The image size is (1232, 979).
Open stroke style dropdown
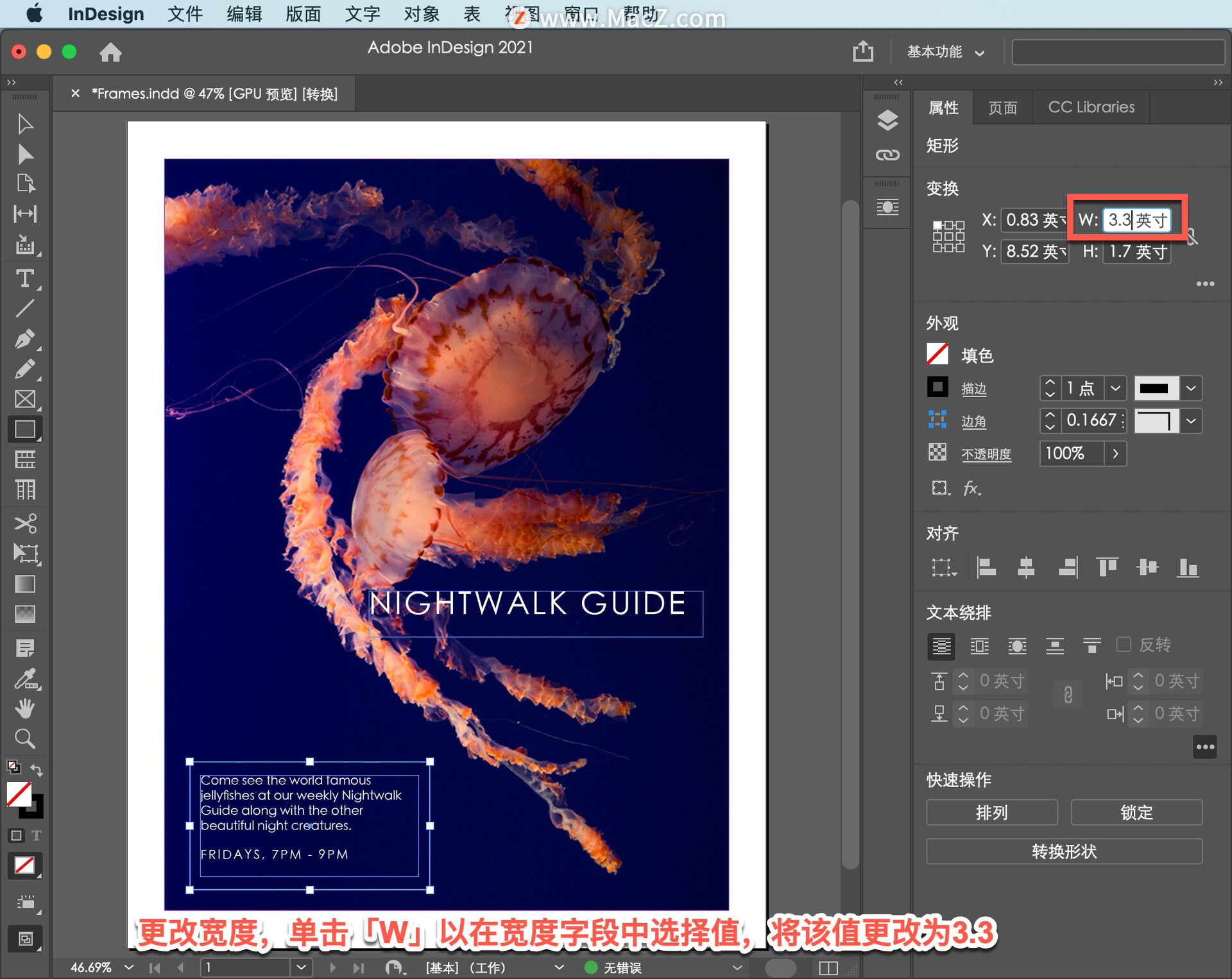click(x=1191, y=388)
